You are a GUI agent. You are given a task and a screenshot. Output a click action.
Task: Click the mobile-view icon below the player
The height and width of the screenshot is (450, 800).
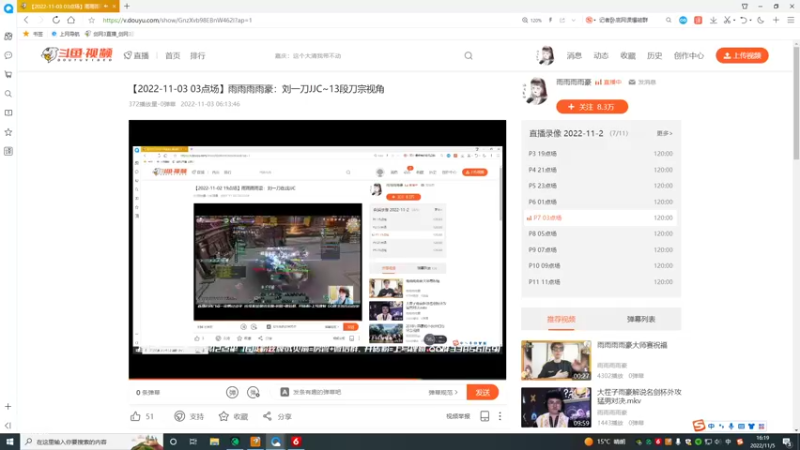pyautogui.click(x=485, y=416)
